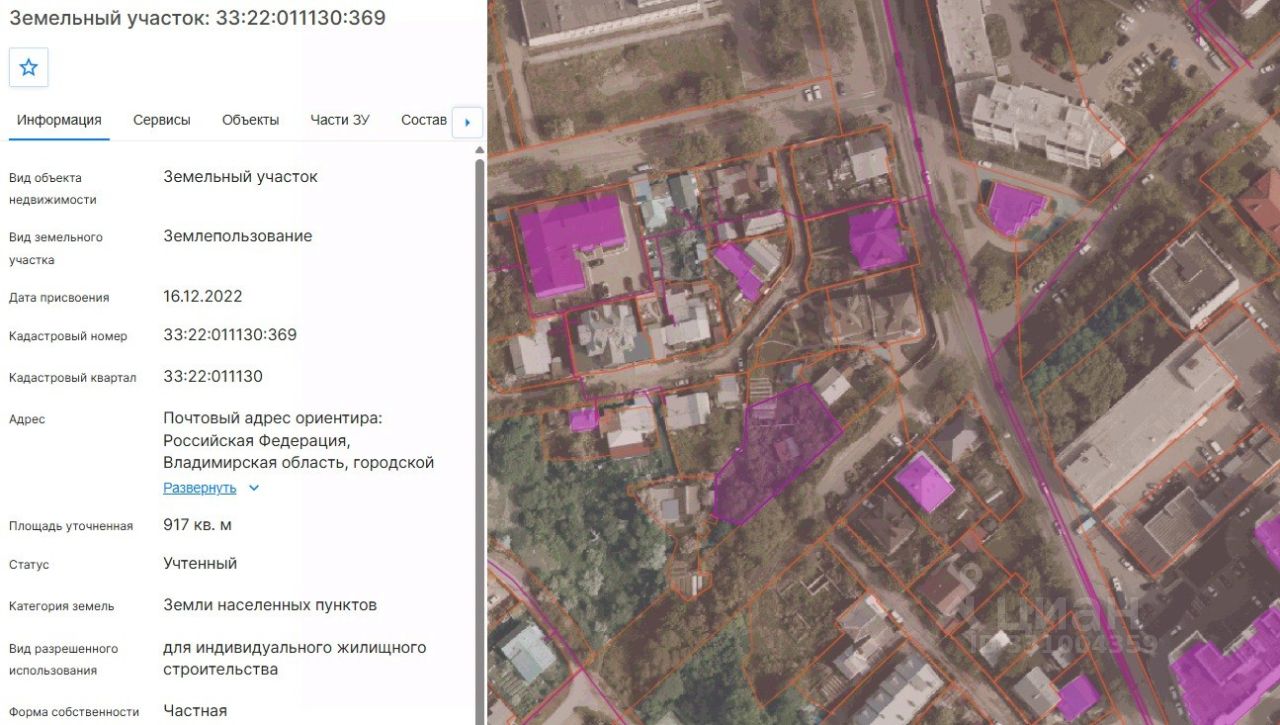Select the Части ЗУ tab
Image resolution: width=1280 pixels, height=725 pixels.
(340, 120)
